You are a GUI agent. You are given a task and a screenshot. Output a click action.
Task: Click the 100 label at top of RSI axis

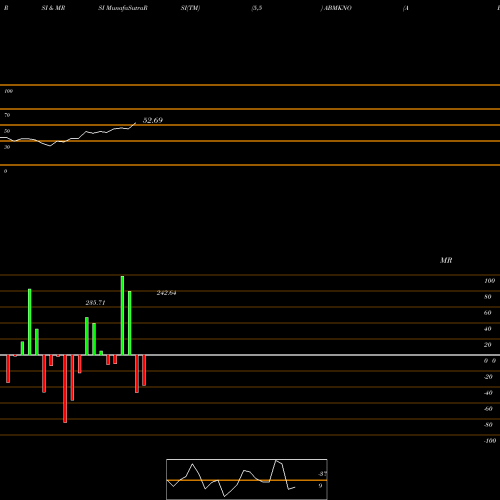coord(9,91)
